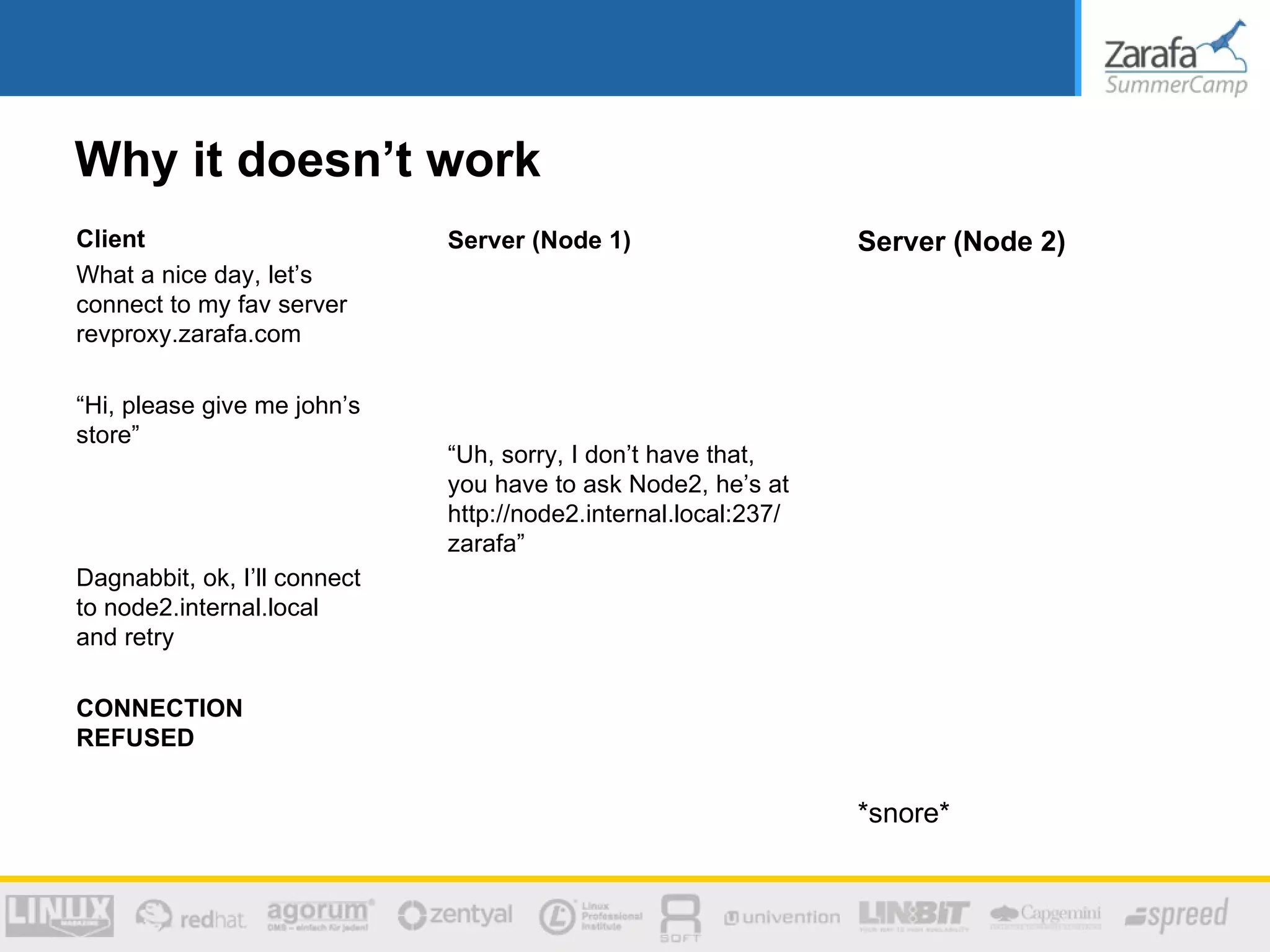Click the univention sponsor logo
Viewport: 1270px width, 952px height.
click(x=782, y=917)
